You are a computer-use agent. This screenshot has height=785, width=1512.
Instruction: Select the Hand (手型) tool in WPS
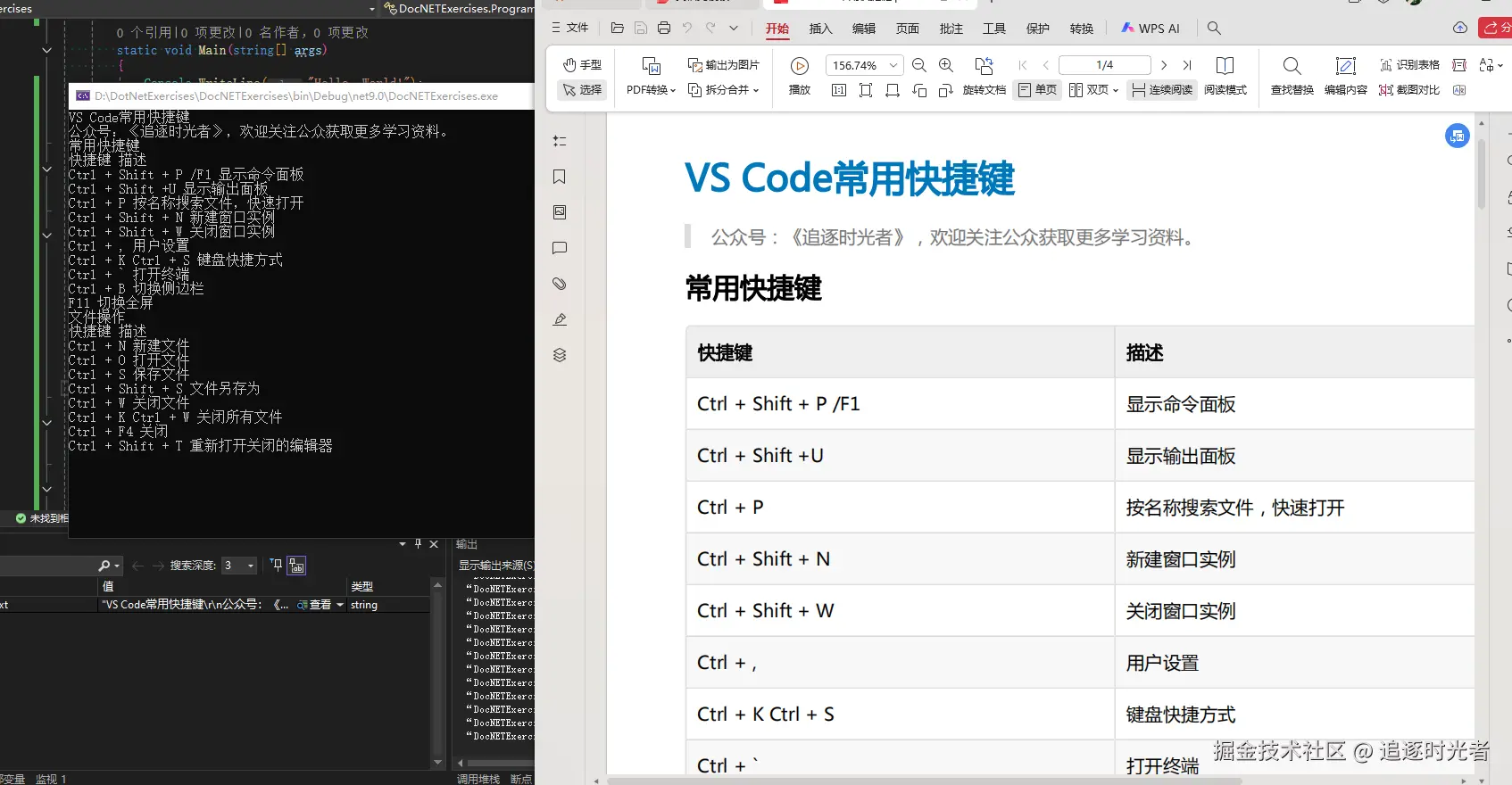582,65
